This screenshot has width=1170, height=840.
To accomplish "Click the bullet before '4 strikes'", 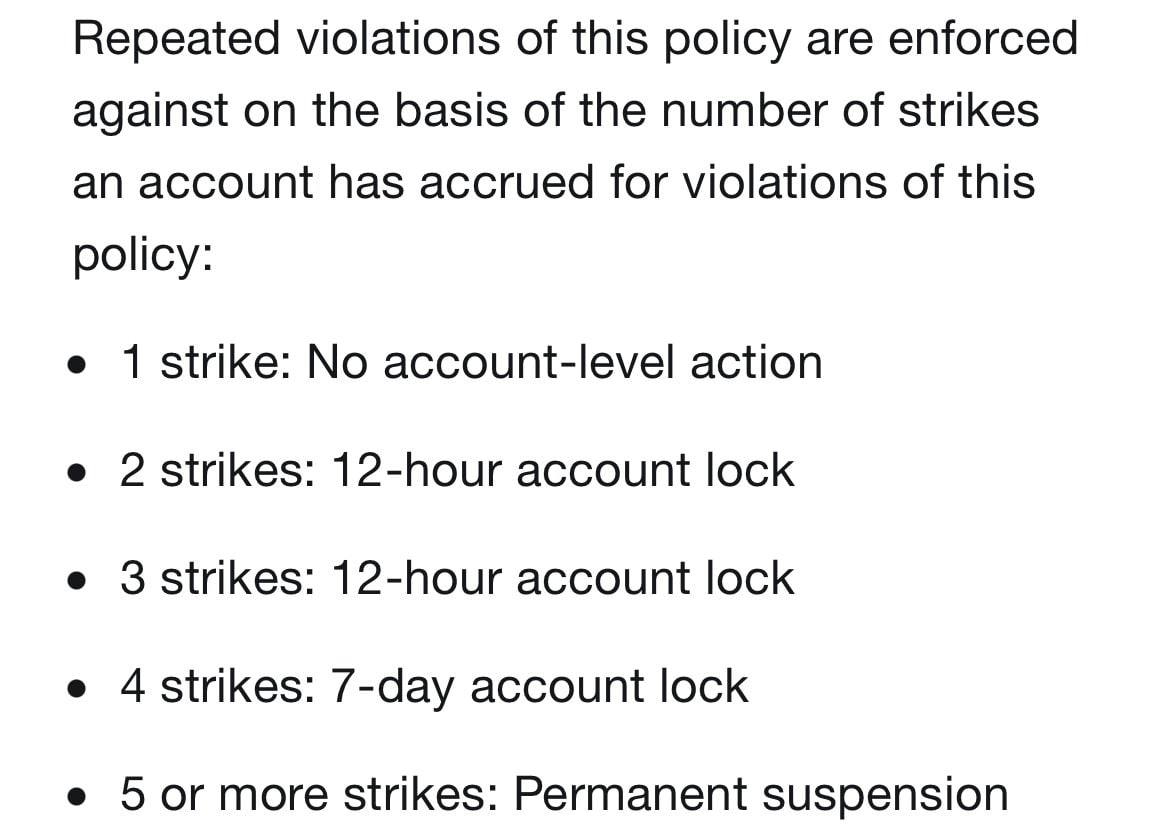I will (77, 689).
